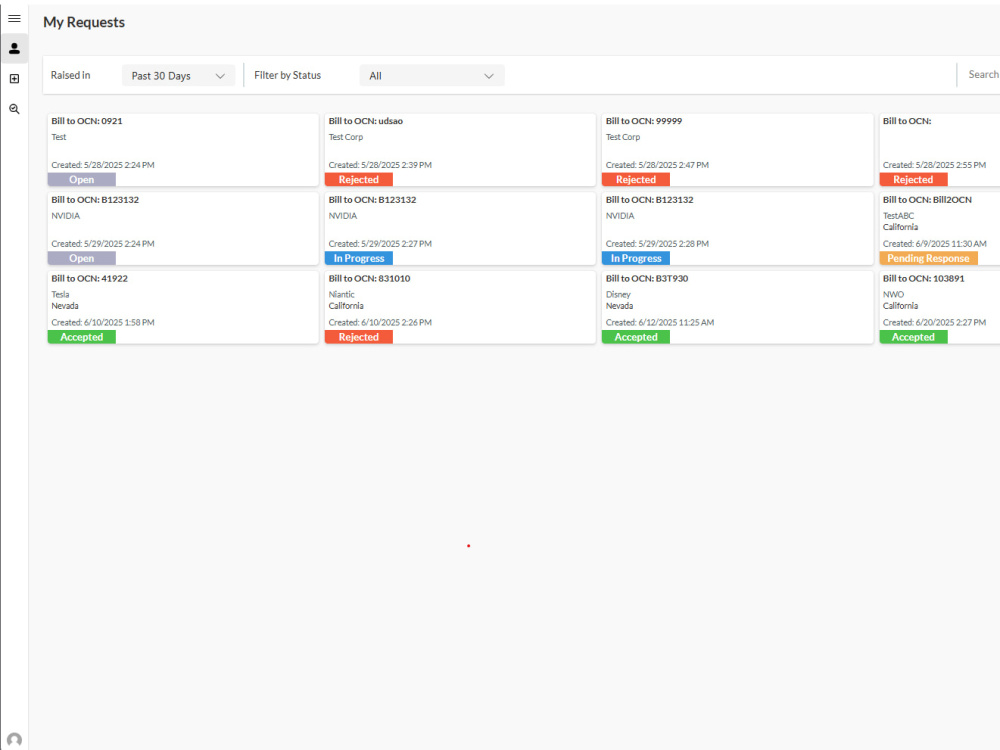Click Created: 6/20/2025 2:27 PM text
Image resolution: width=1000 pixels, height=750 pixels.
coord(934,323)
